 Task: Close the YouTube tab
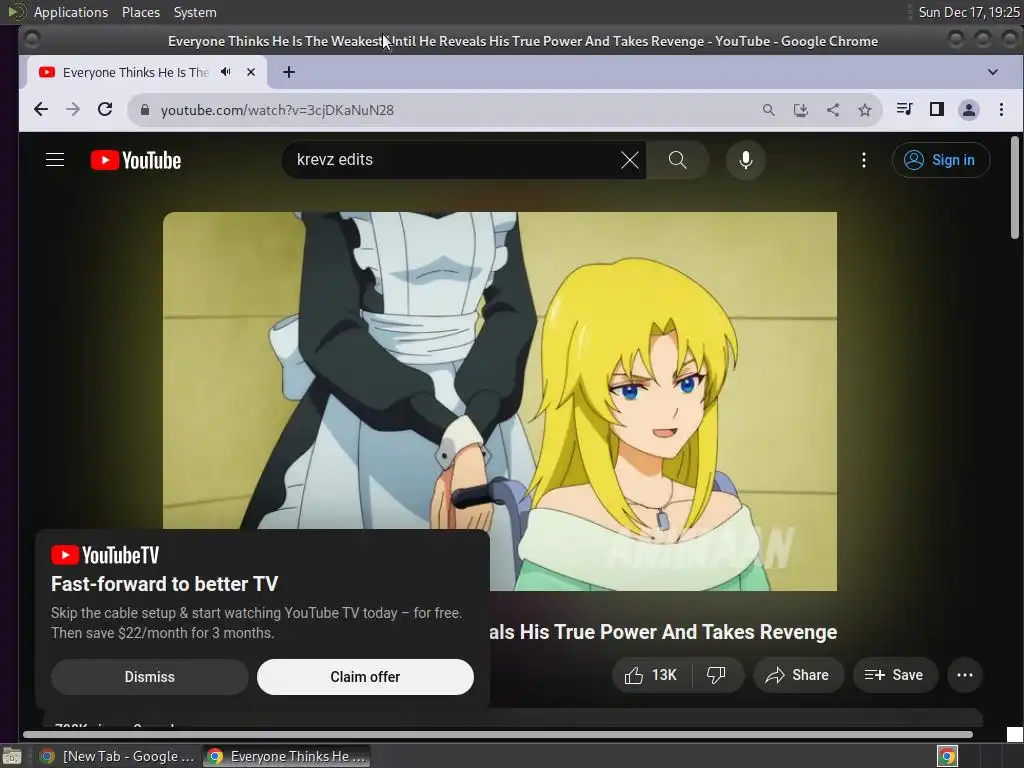251,72
